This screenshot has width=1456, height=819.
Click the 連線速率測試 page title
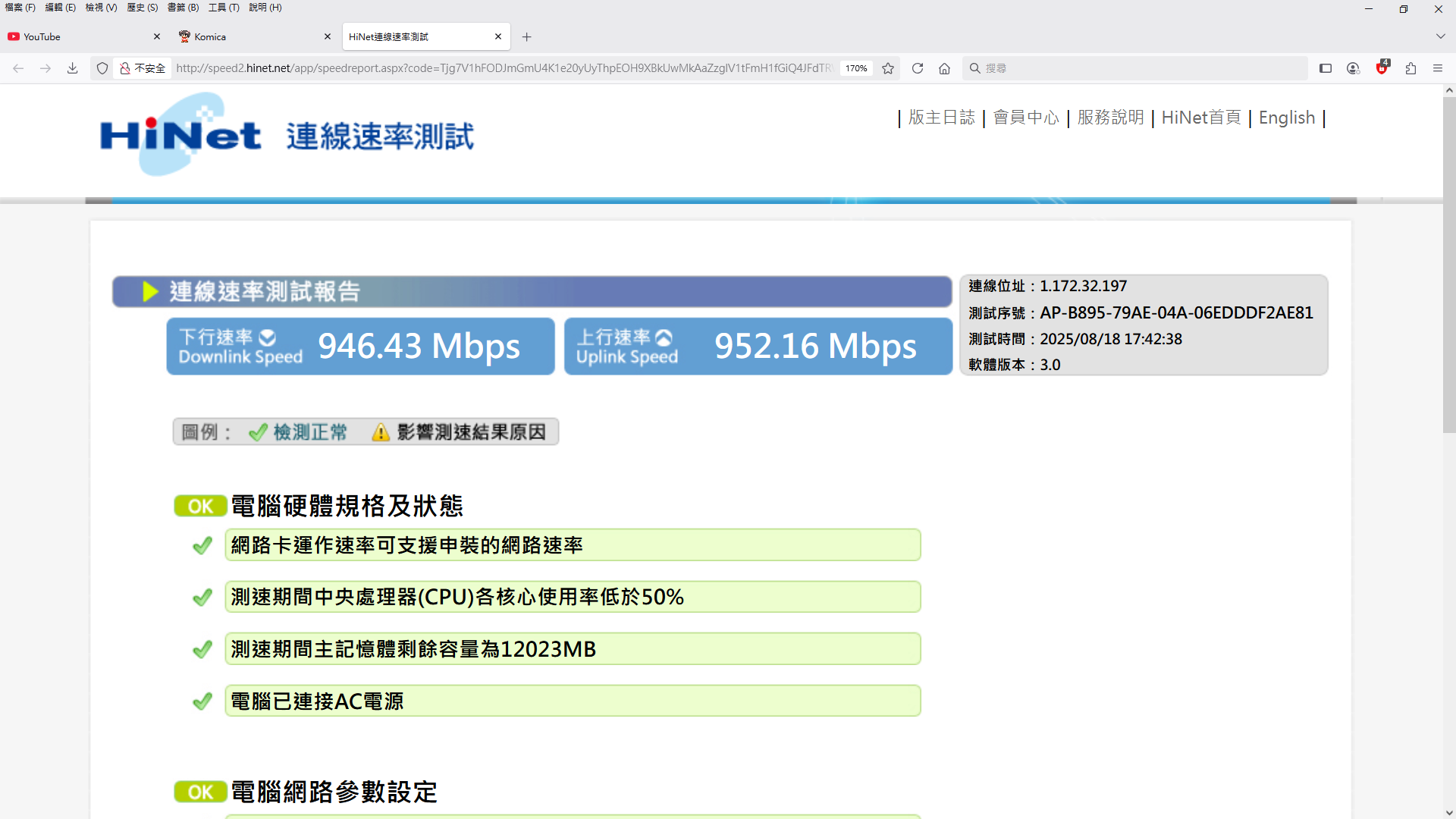click(380, 136)
